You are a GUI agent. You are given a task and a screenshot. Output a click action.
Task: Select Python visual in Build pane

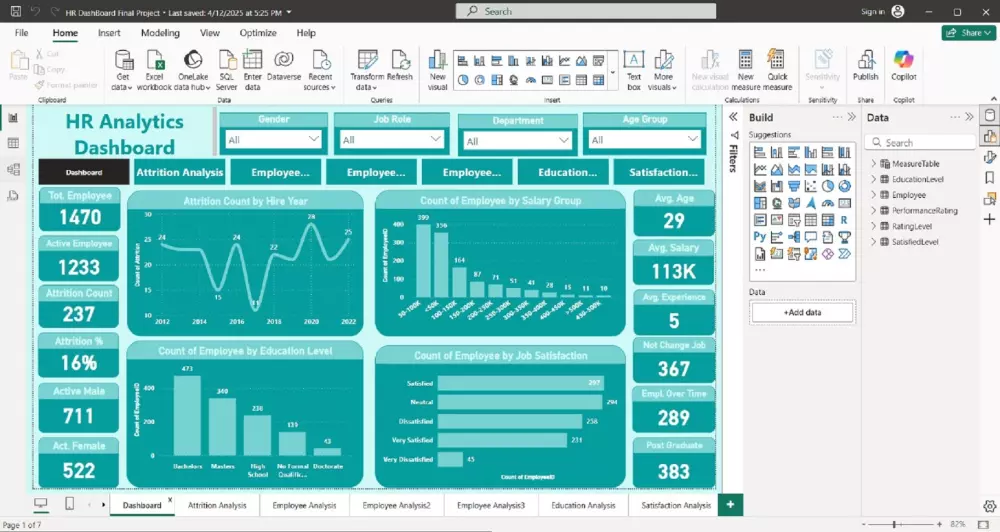point(760,237)
